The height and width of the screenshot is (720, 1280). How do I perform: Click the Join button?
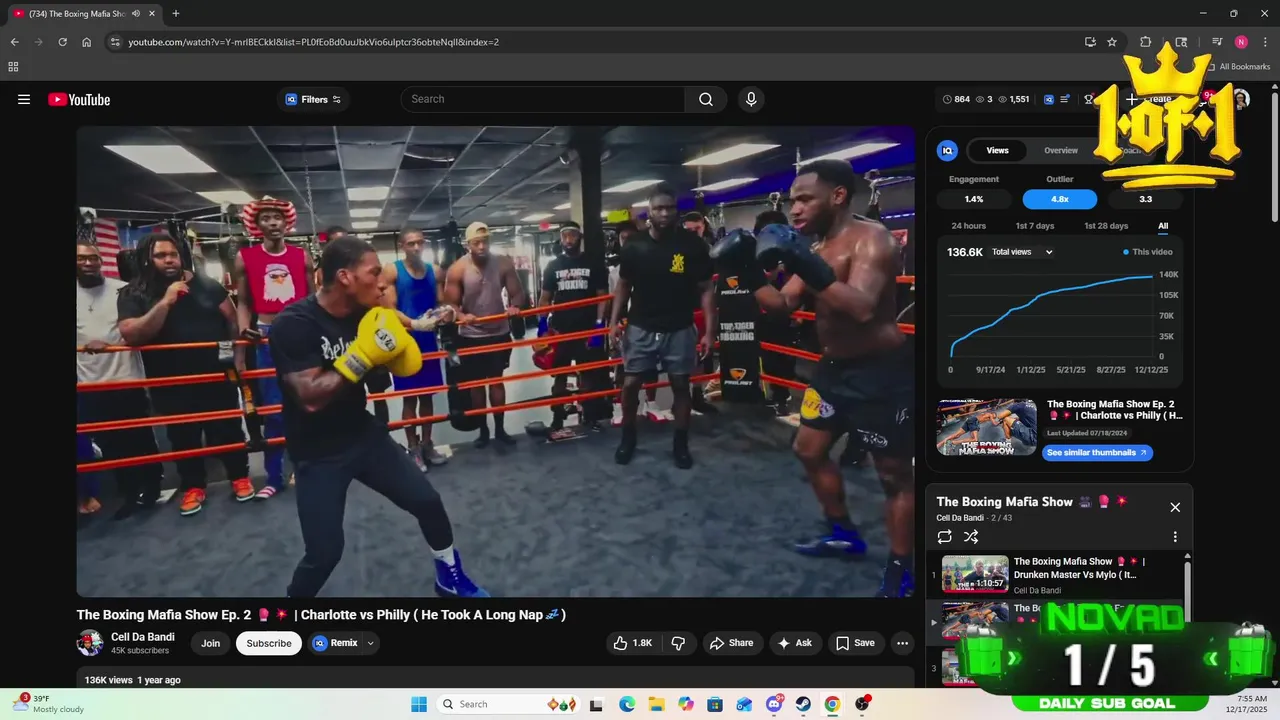(x=210, y=643)
